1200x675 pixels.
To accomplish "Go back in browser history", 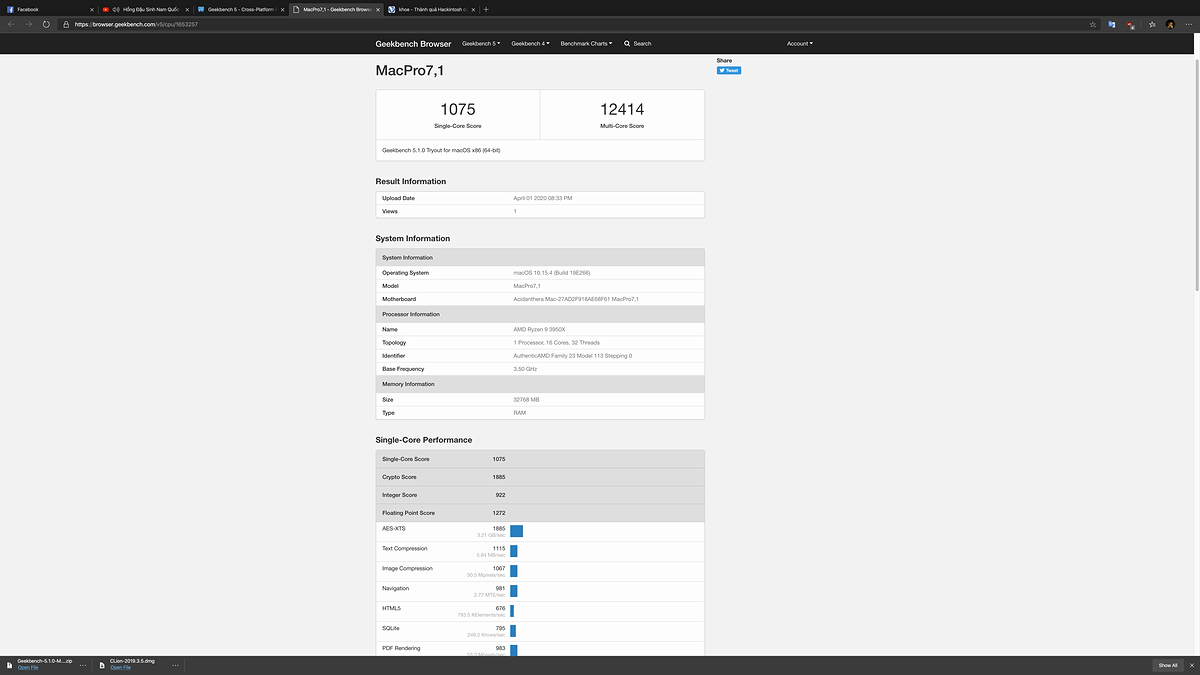I will [11, 24].
